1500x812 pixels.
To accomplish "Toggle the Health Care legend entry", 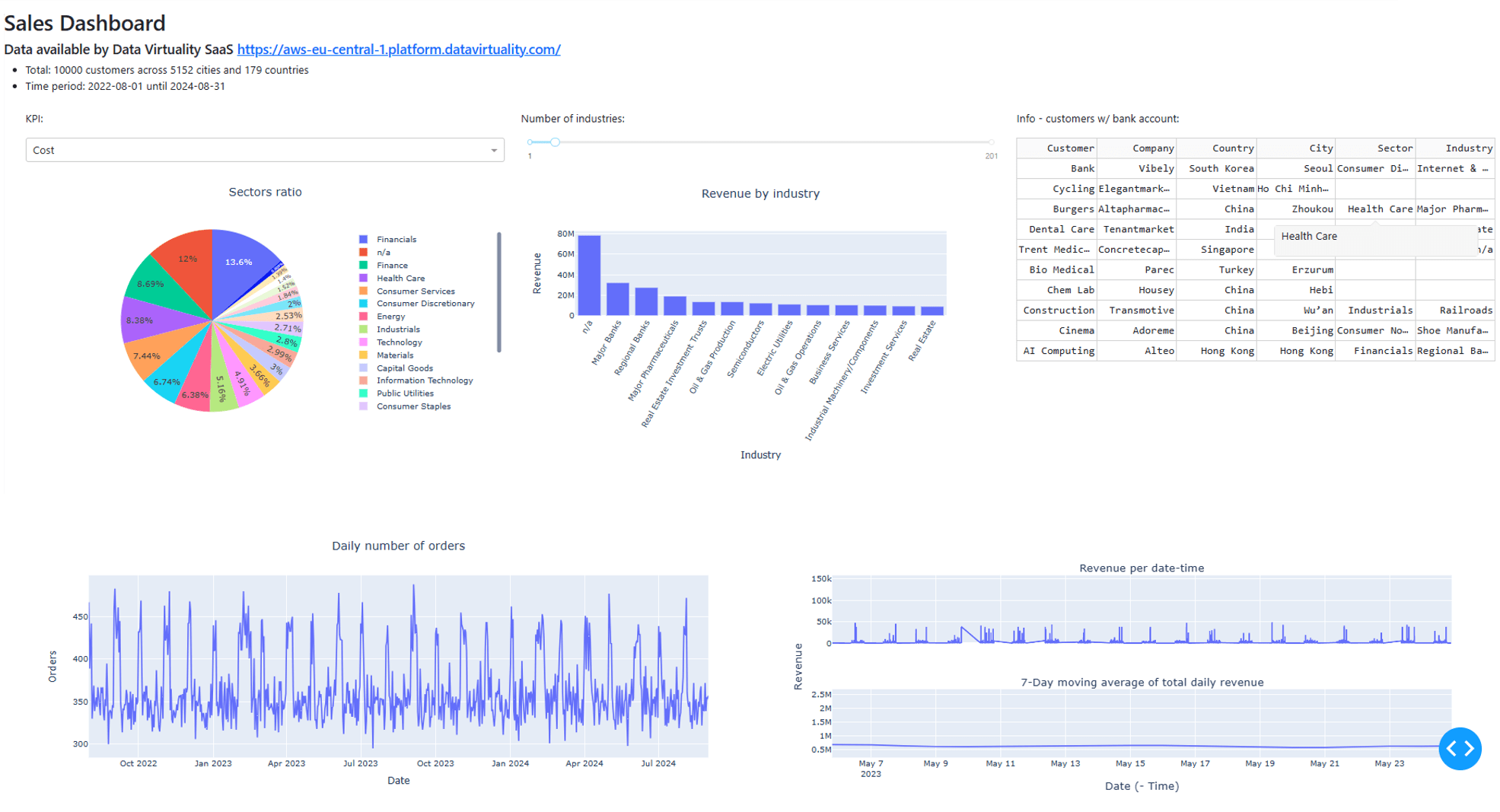I will pyautogui.click(x=400, y=279).
